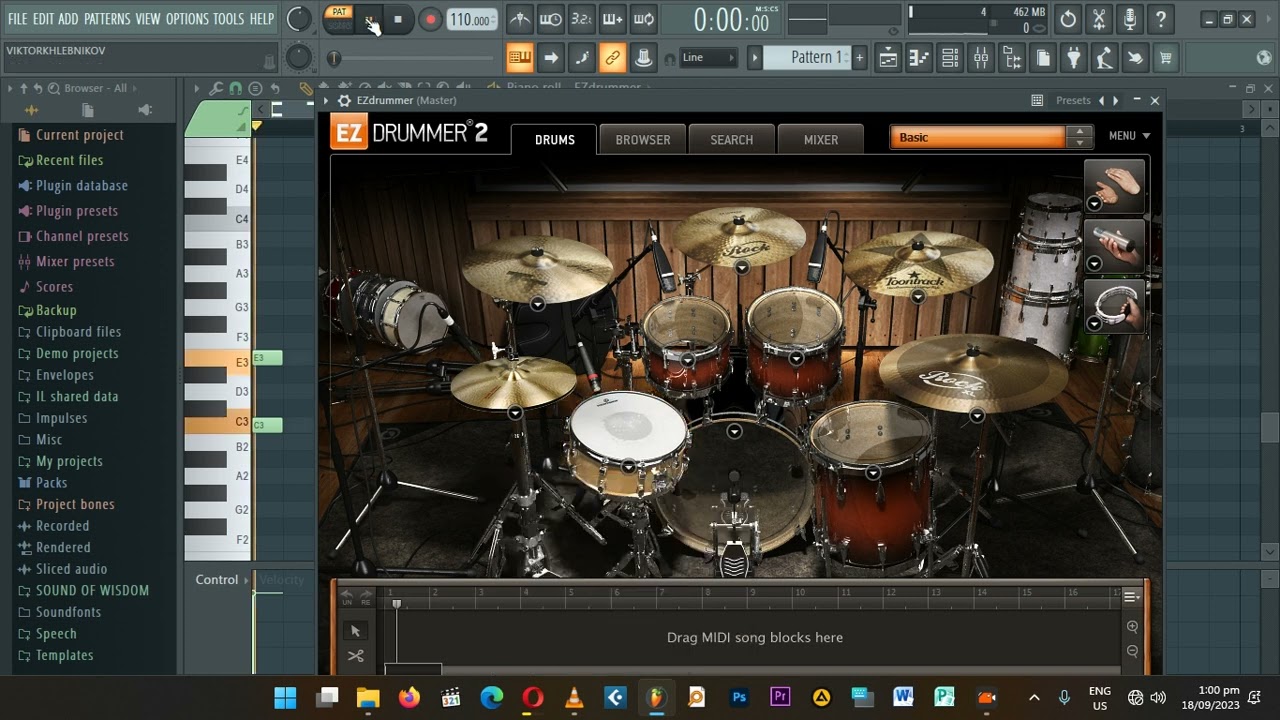Switch to EZdrummer MIXER tab

[x=821, y=140]
